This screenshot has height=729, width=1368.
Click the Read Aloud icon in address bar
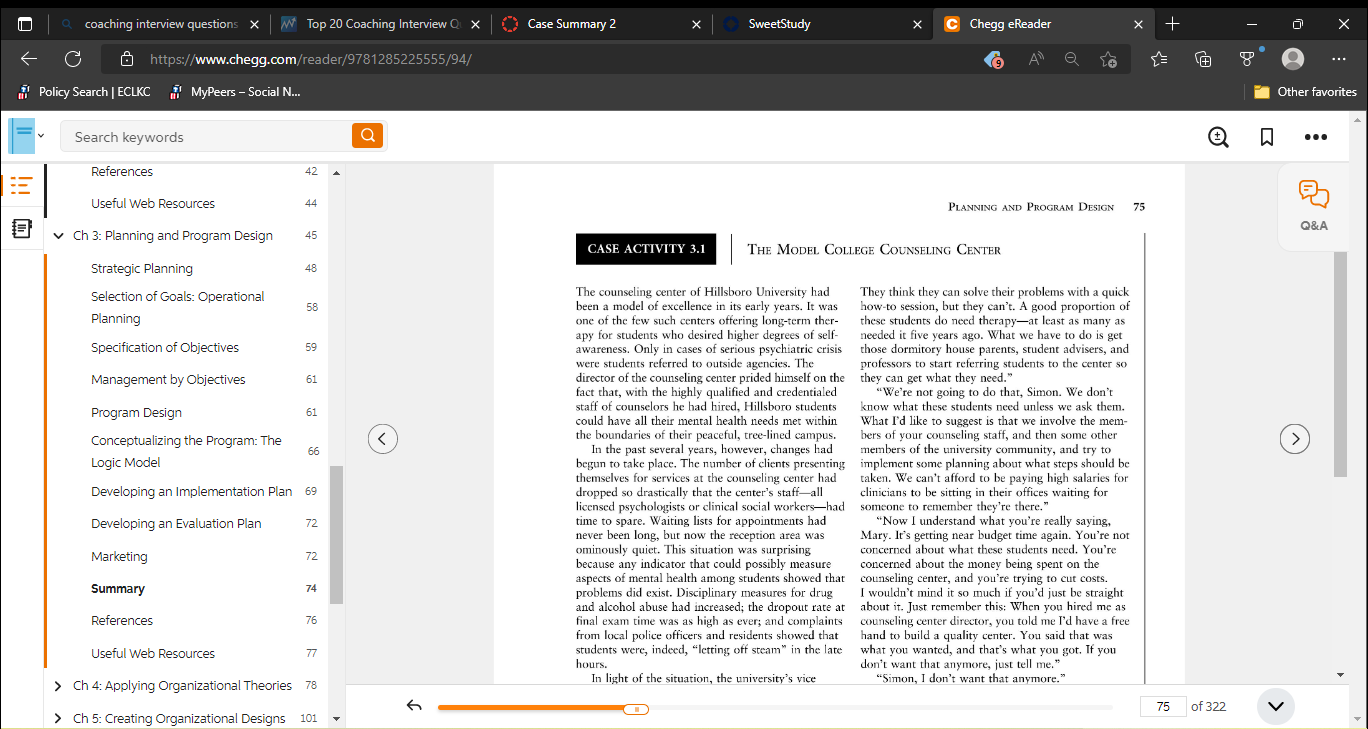point(1036,59)
